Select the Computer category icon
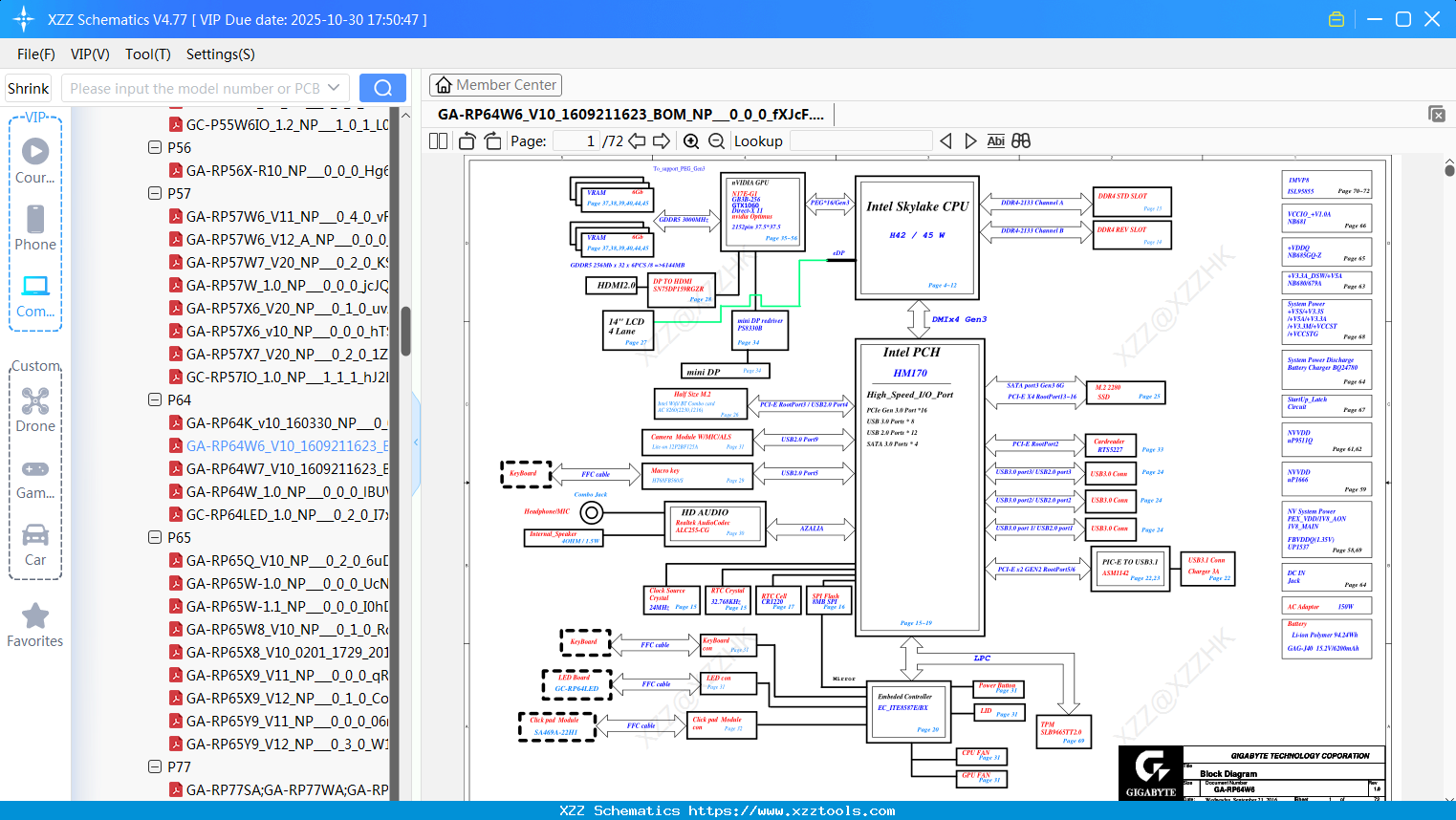This screenshot has height=820, width=1456. (35, 295)
